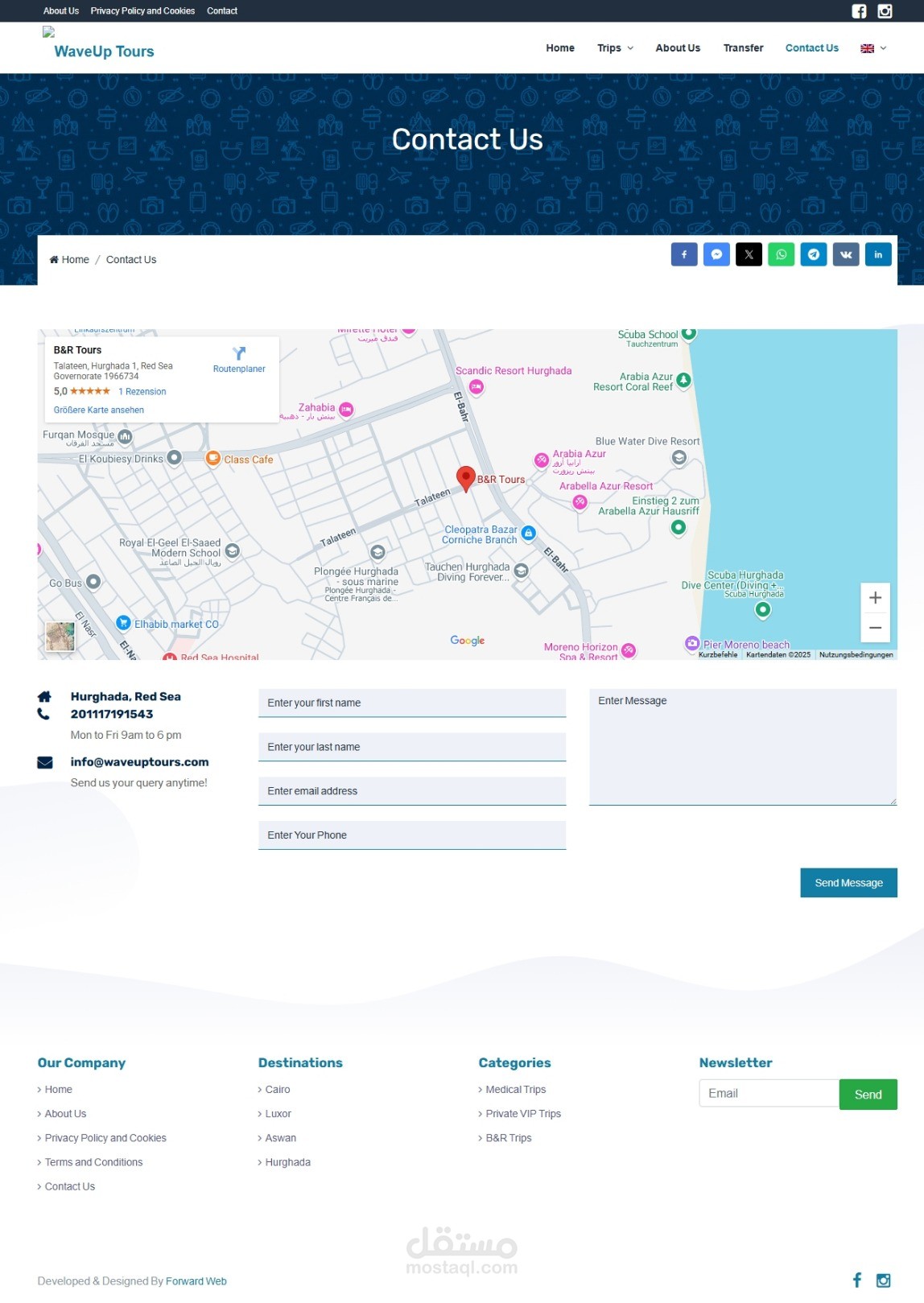Image resolution: width=924 pixels, height=1303 pixels.
Task: Share page via WhatsApp icon
Action: pyautogui.click(x=781, y=254)
